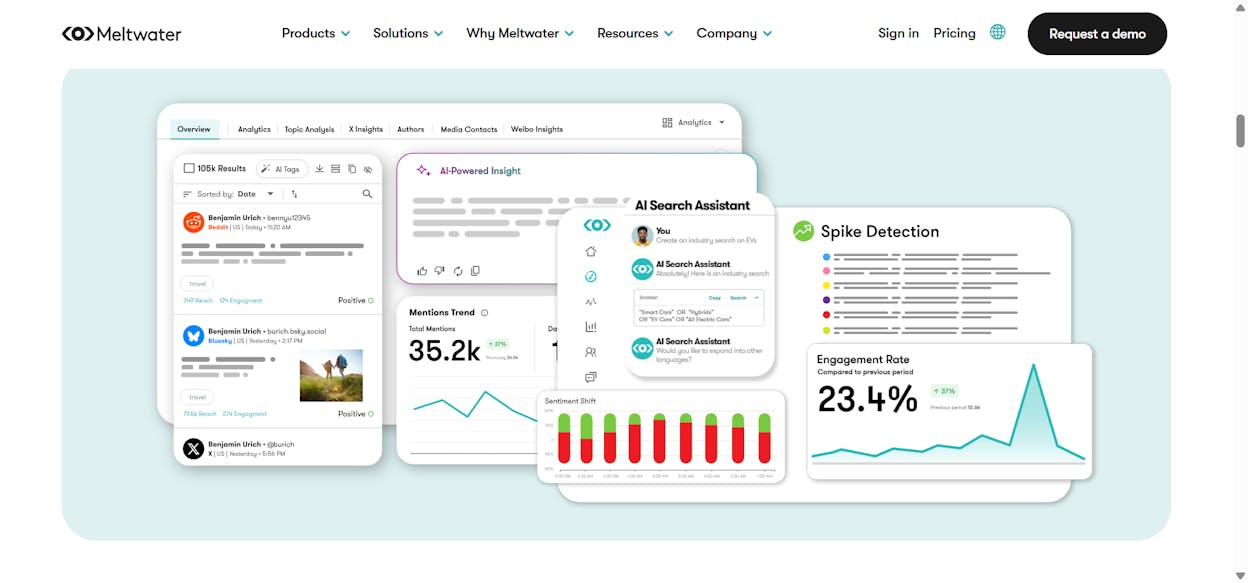
Task: Open the Analytics dropdown in dashboard
Action: tap(693, 122)
